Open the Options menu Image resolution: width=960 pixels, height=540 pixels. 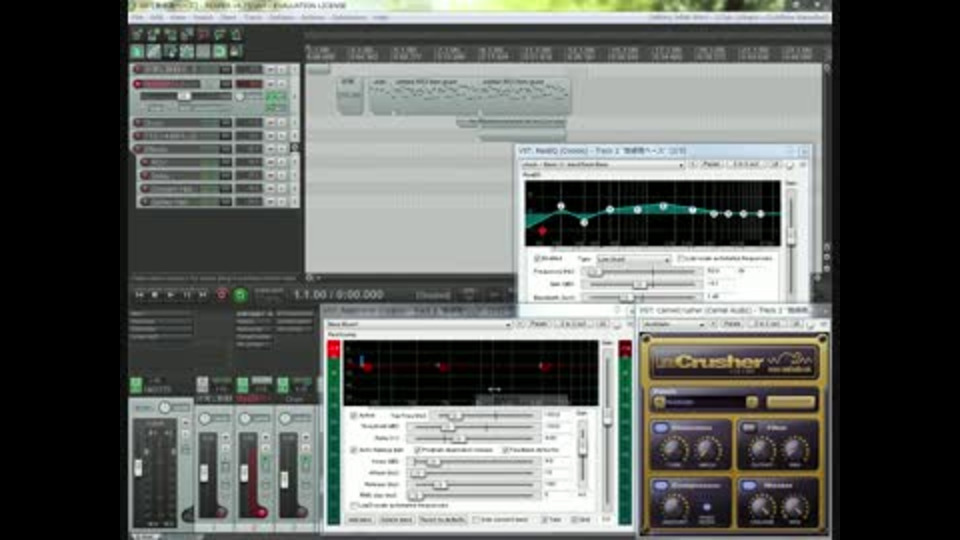[x=281, y=17]
